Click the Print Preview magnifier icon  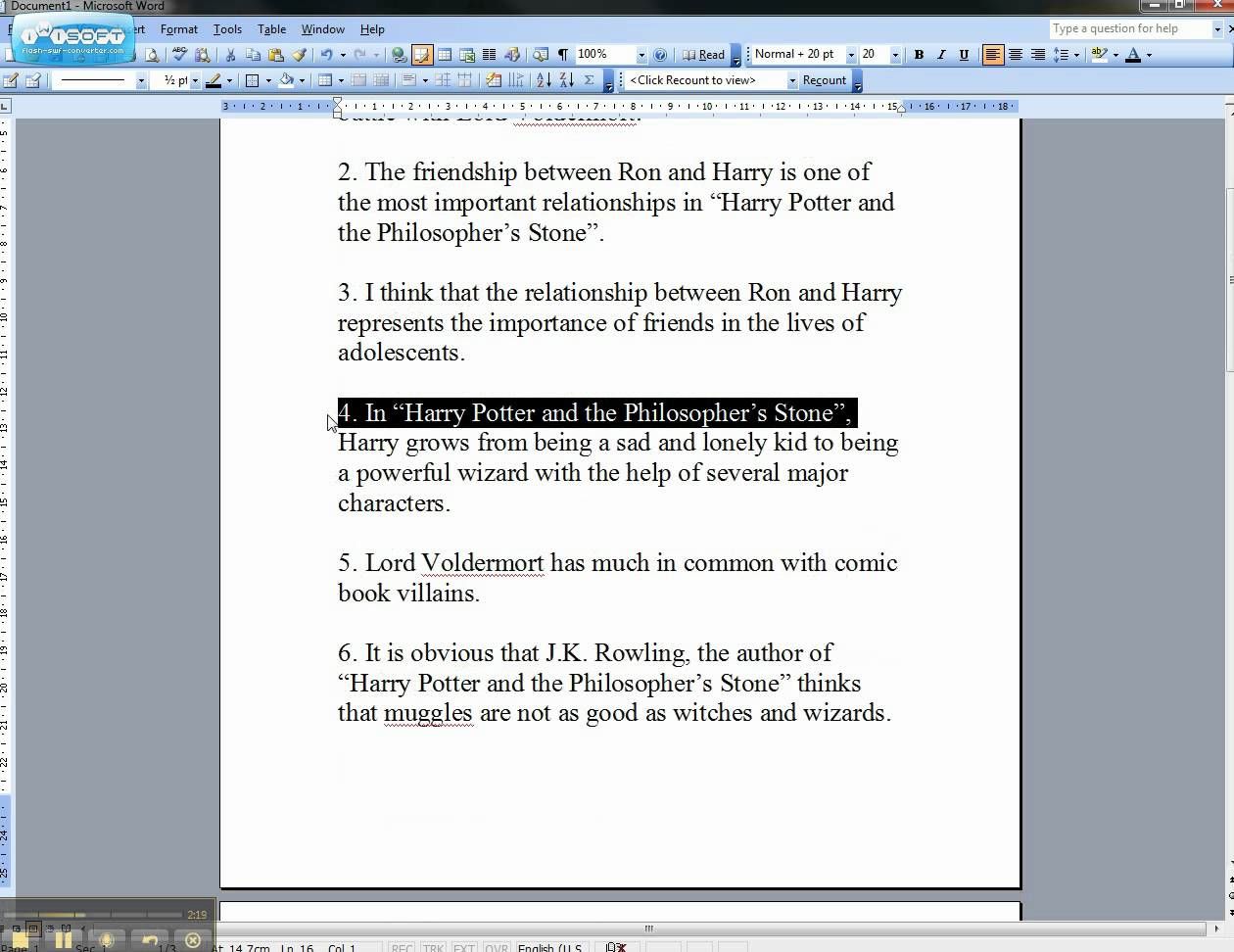pyautogui.click(x=152, y=55)
